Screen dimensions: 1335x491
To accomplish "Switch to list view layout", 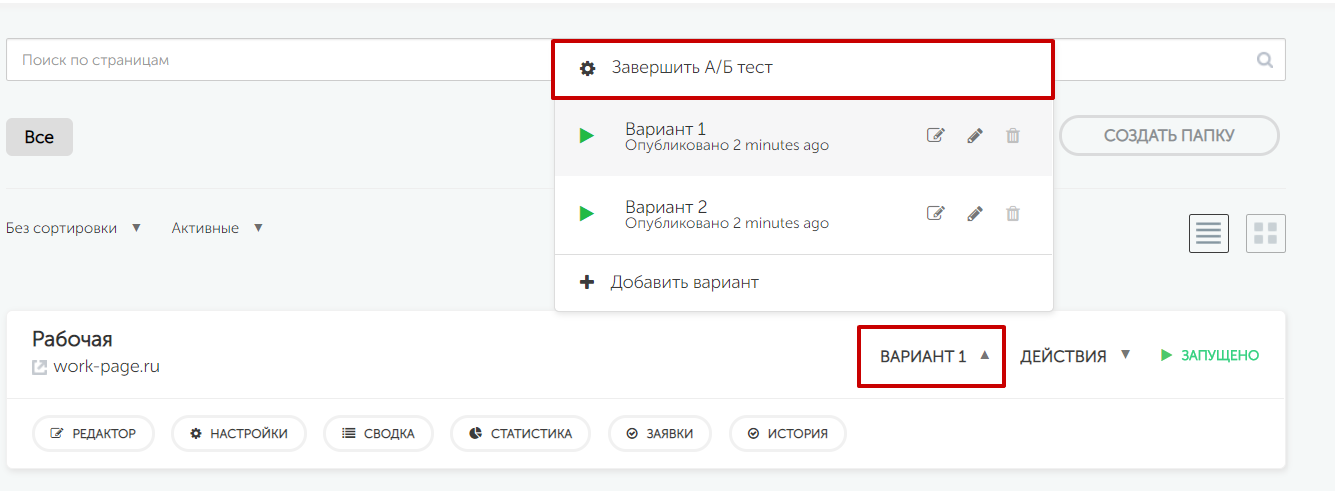I will pyautogui.click(x=1208, y=233).
